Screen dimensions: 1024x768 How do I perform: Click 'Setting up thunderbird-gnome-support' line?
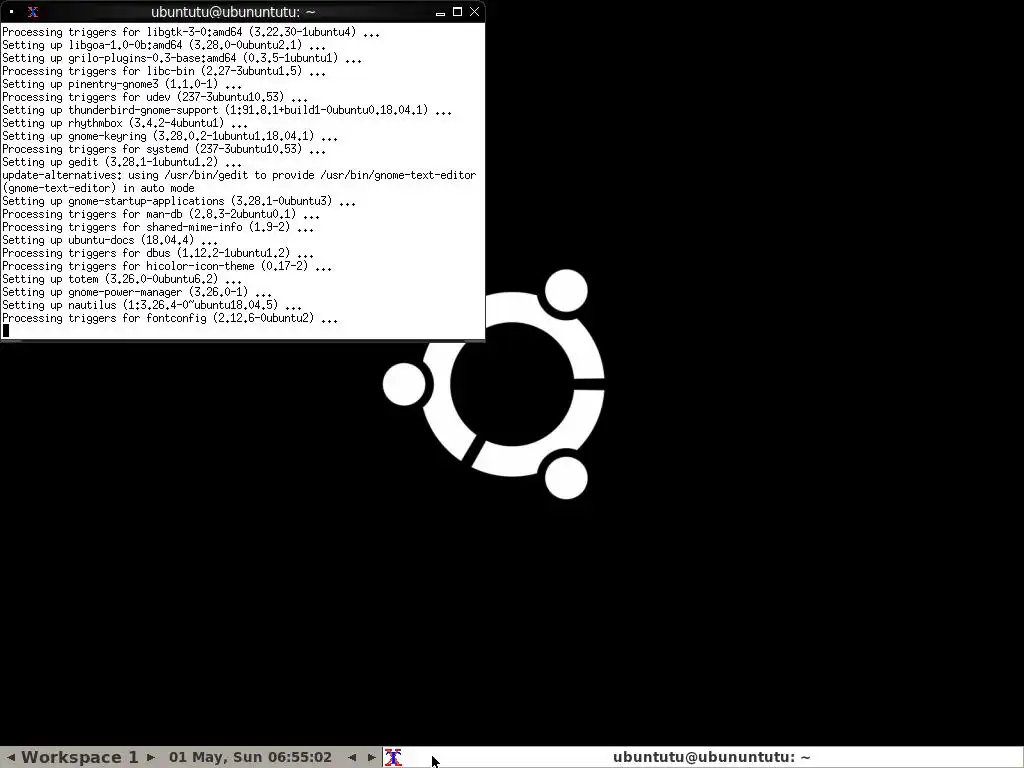coord(227,110)
